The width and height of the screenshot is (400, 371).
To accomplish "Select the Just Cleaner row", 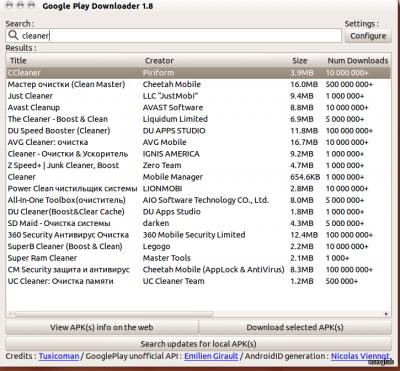I will pyautogui.click(x=198, y=96).
